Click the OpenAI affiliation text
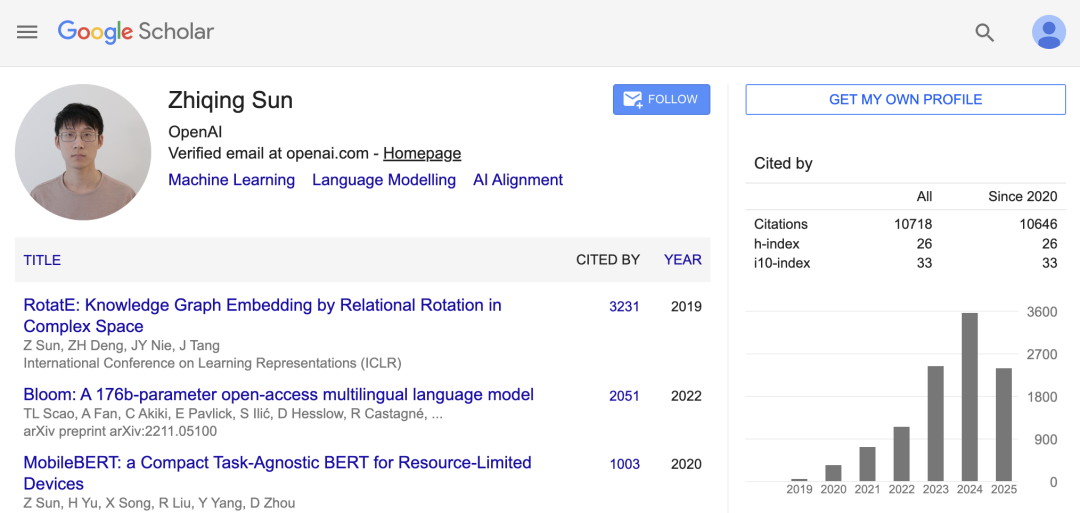This screenshot has height=513, width=1080. pyautogui.click(x=195, y=132)
